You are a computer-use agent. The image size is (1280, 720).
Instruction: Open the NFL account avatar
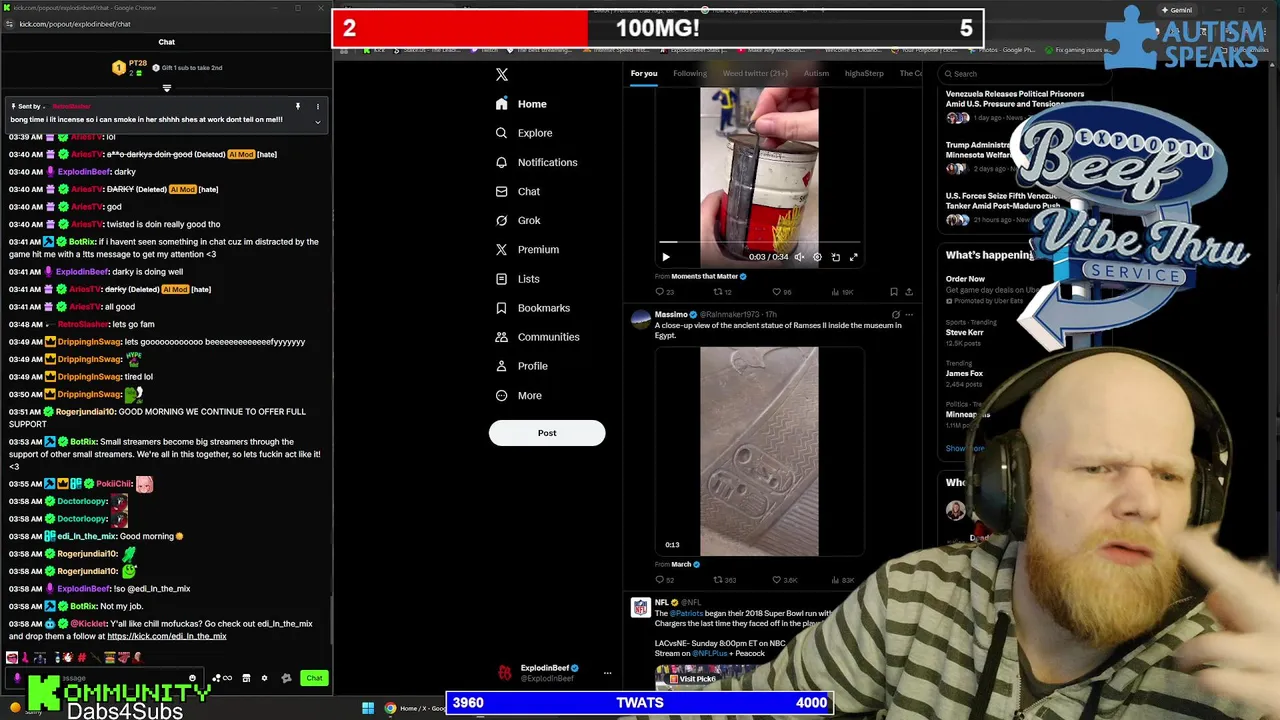pos(640,607)
